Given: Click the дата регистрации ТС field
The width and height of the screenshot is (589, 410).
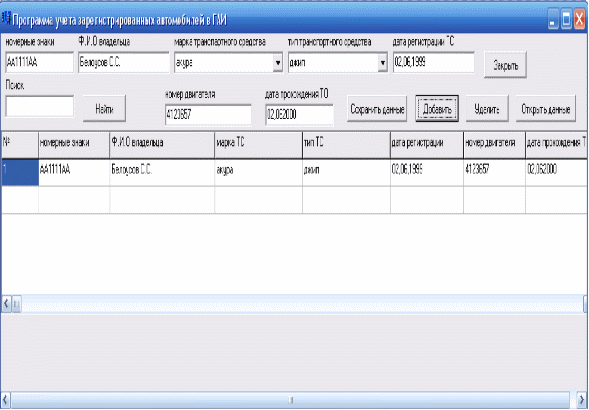Looking at the screenshot, I should [433, 62].
